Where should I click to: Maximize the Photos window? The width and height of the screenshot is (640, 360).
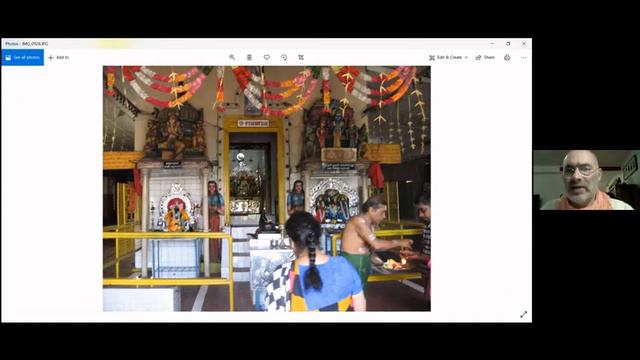pos(508,43)
